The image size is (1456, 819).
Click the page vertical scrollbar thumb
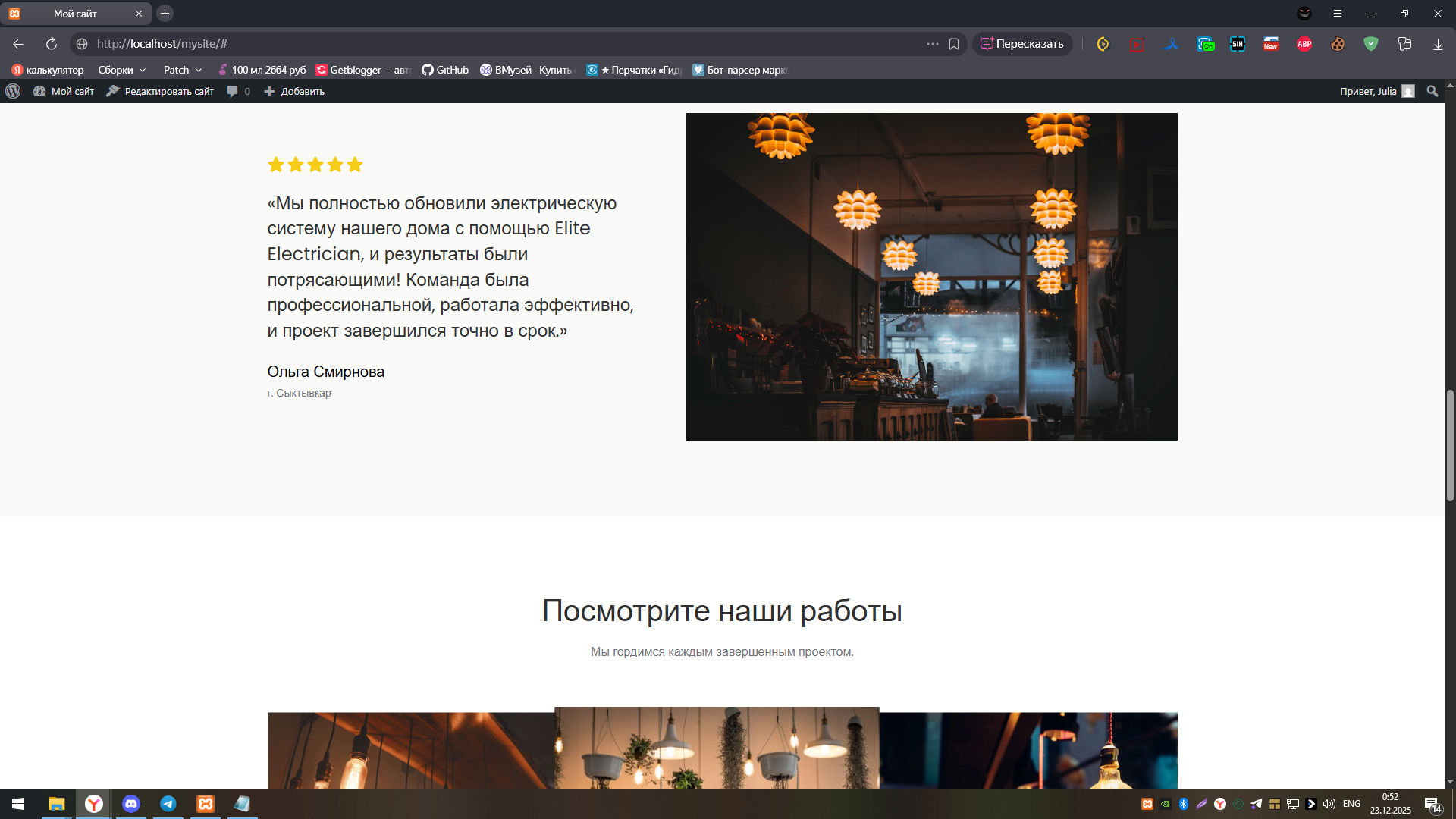tap(1449, 445)
